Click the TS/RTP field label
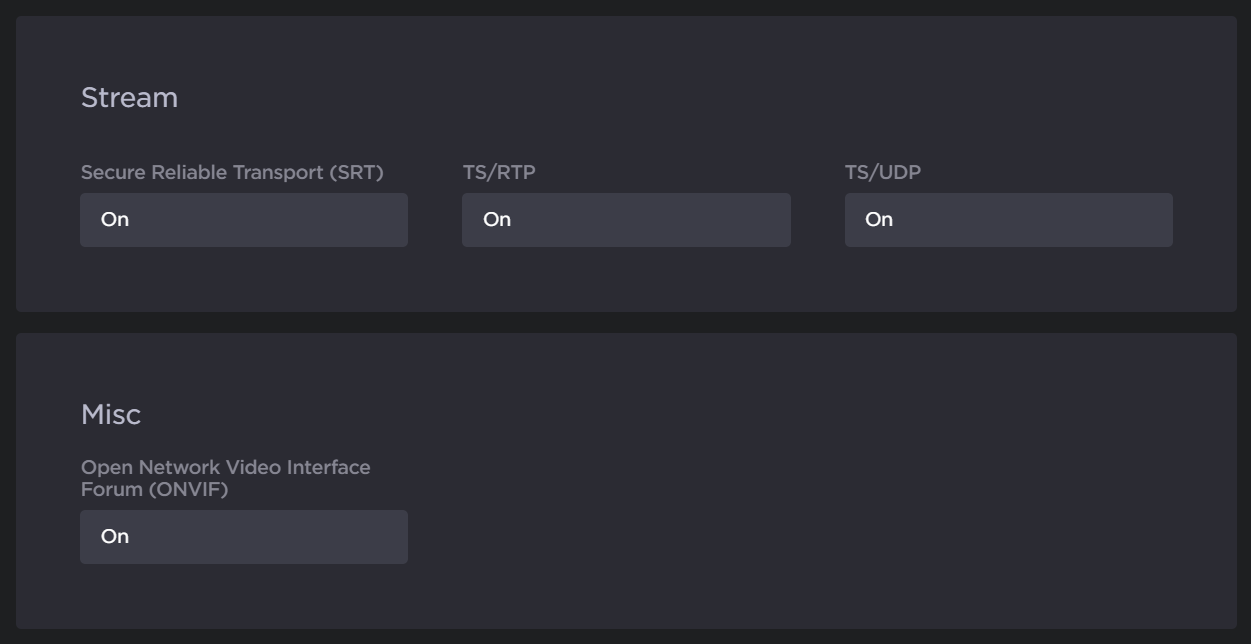 (498, 172)
